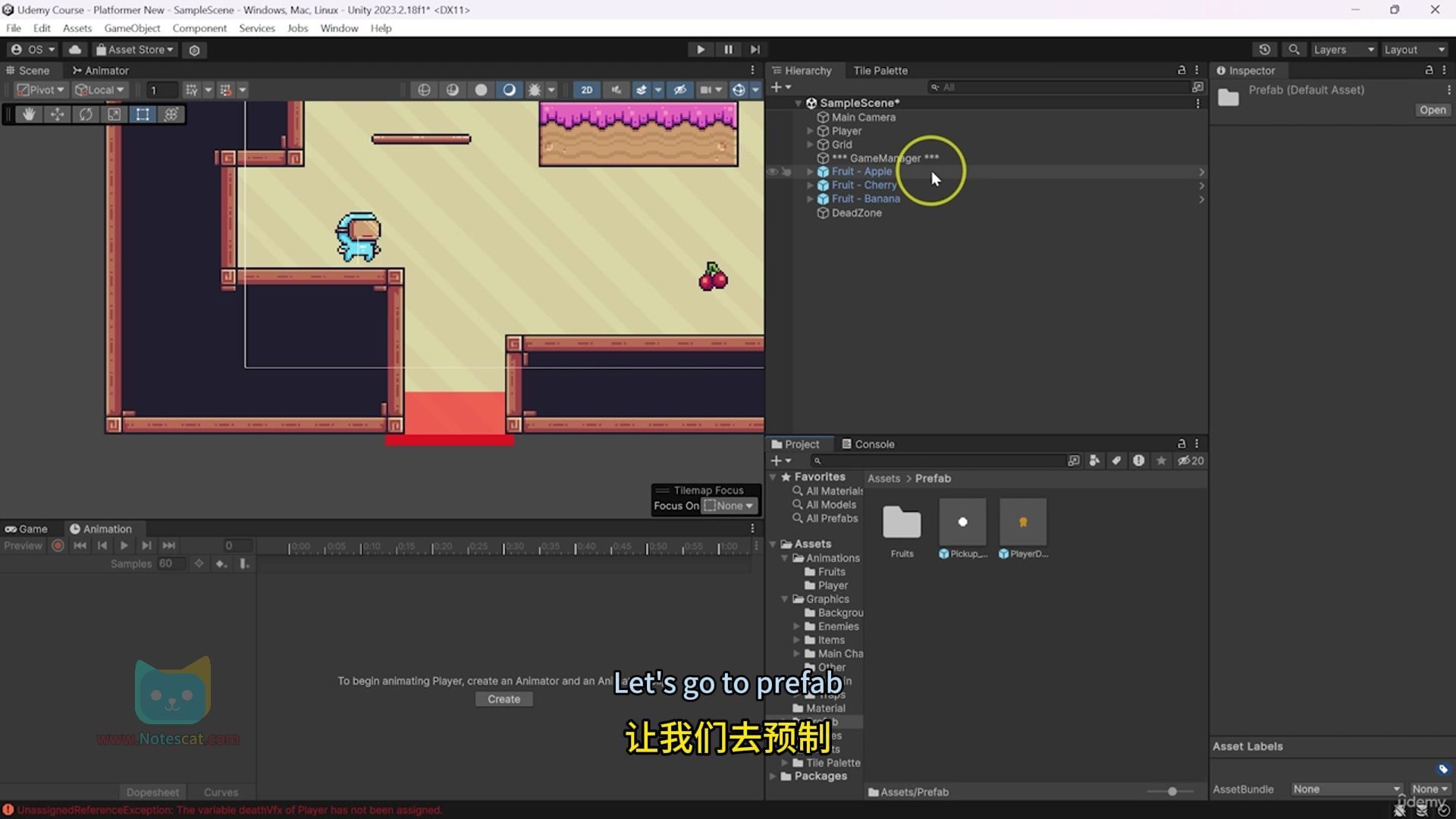Select the PlayerD prefab thumbnail
This screenshot has width=1456, height=819.
pyautogui.click(x=1023, y=529)
